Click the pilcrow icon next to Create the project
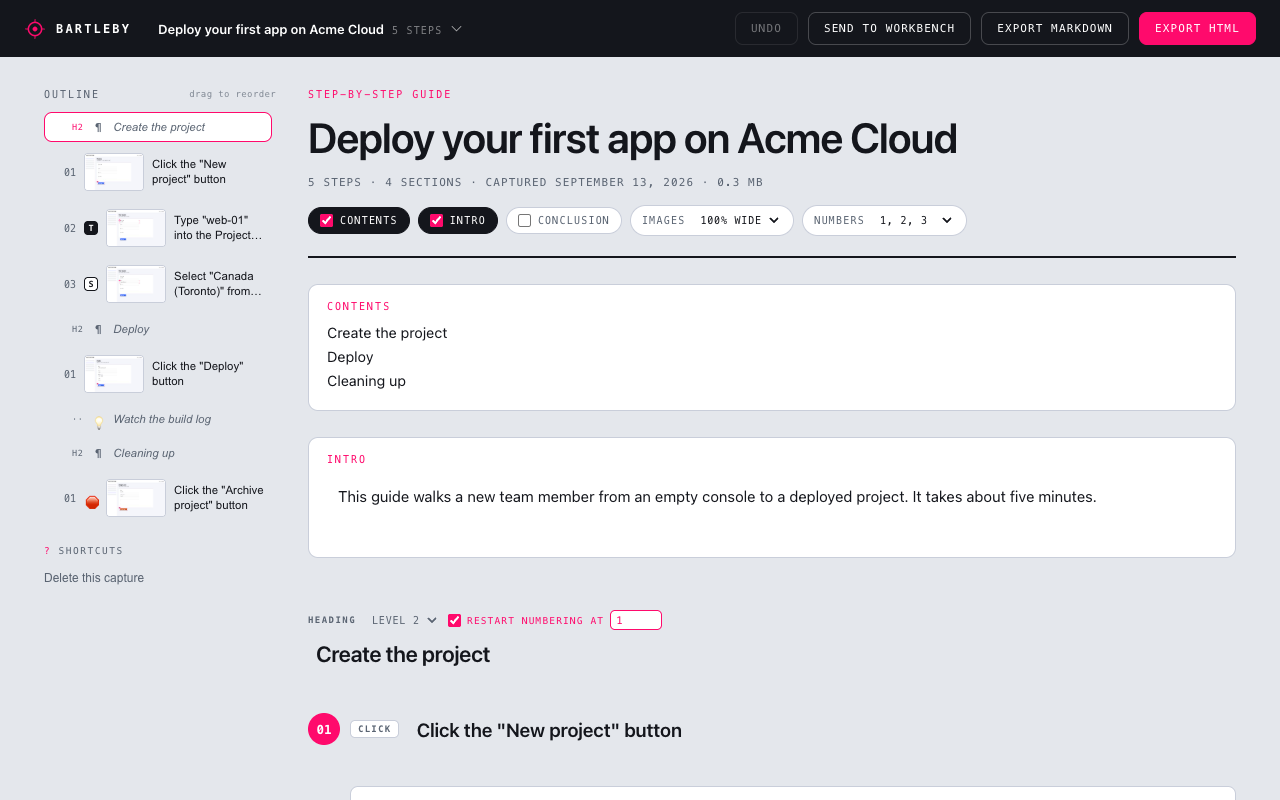This screenshot has width=1280, height=800. pos(98,127)
